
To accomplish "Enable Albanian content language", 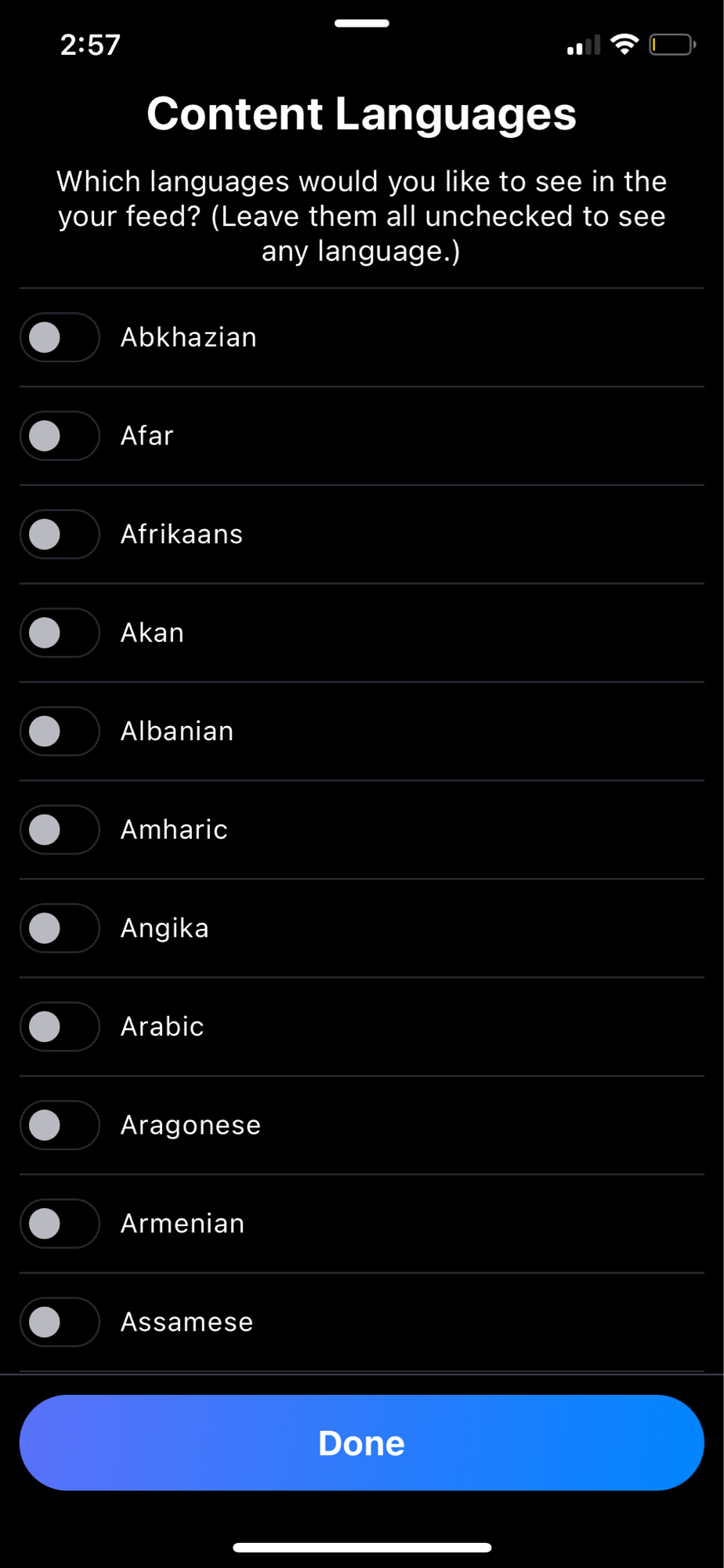I will click(60, 731).
